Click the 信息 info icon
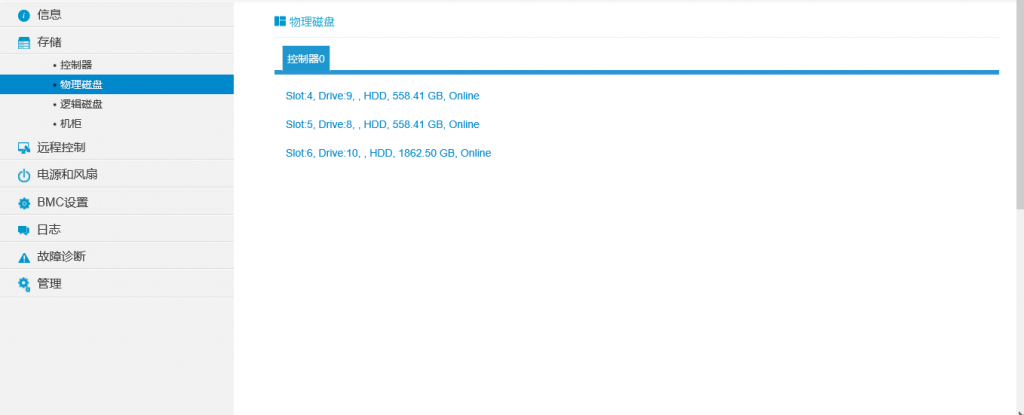Viewport: 1024px width, 415px height. pyautogui.click(x=24, y=15)
